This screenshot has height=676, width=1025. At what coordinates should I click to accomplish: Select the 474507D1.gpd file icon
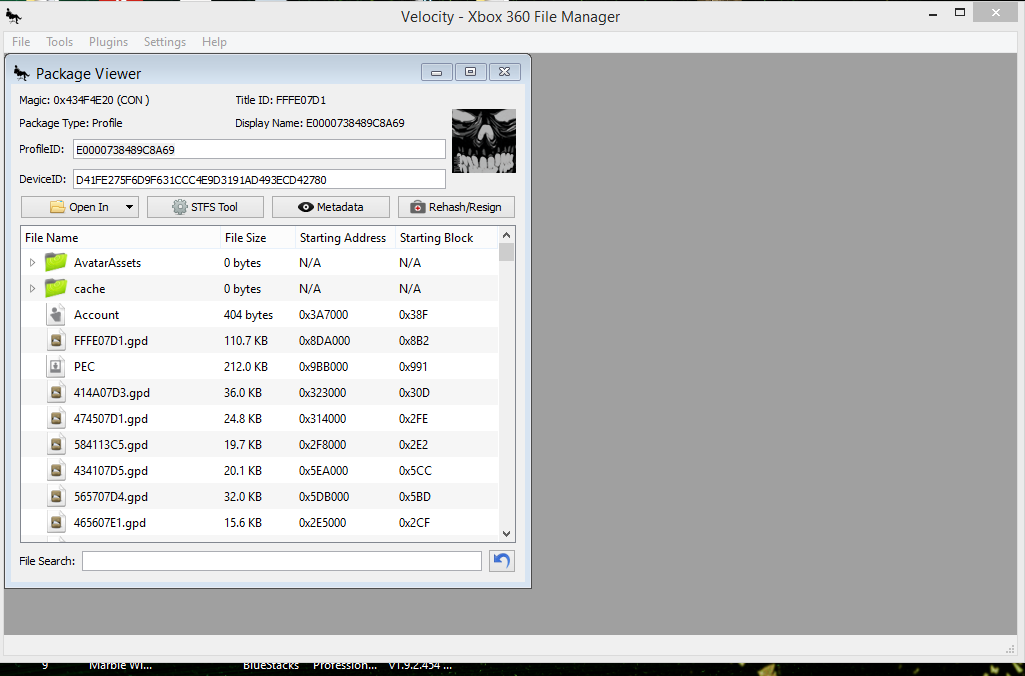(56, 419)
